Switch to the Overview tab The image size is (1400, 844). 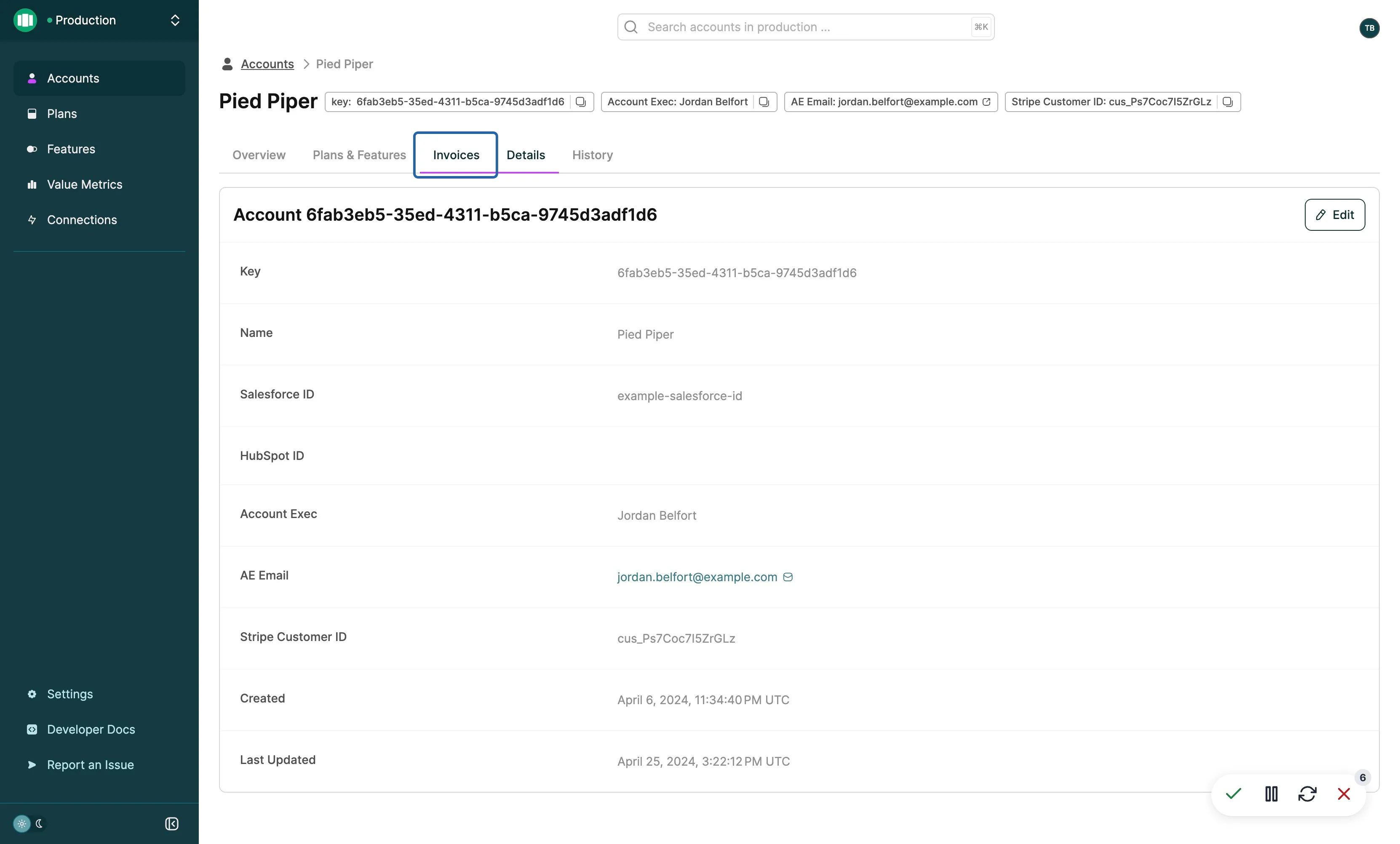click(259, 155)
